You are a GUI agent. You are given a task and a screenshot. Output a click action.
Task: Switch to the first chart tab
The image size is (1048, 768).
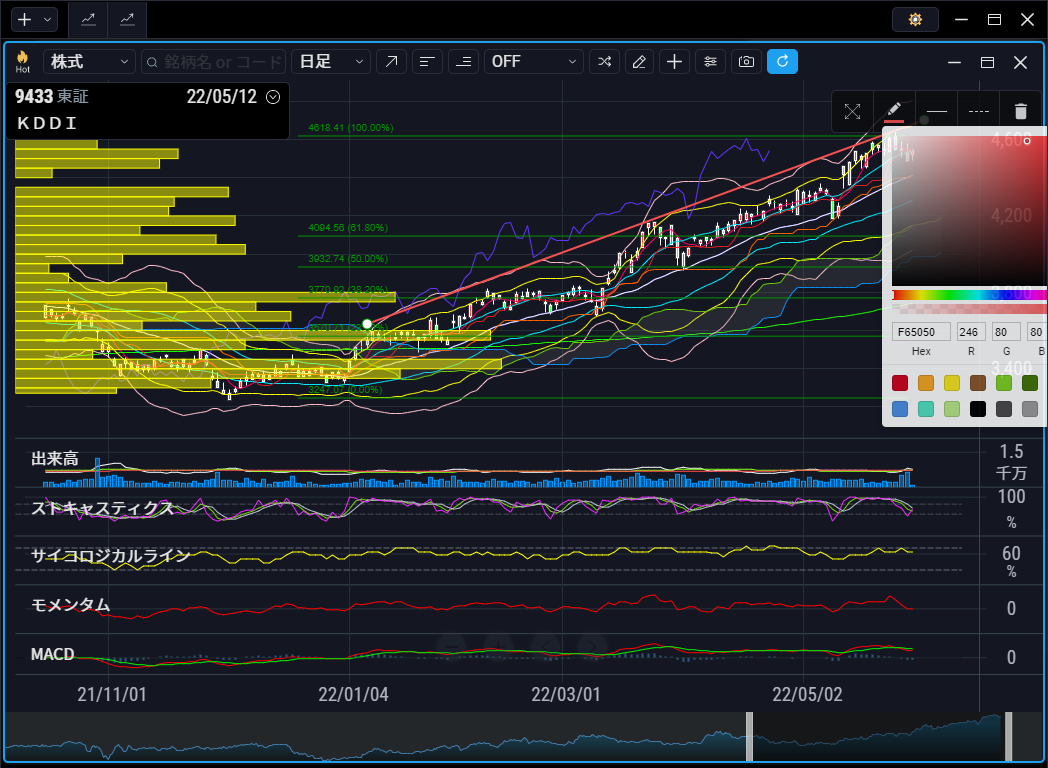[x=89, y=19]
